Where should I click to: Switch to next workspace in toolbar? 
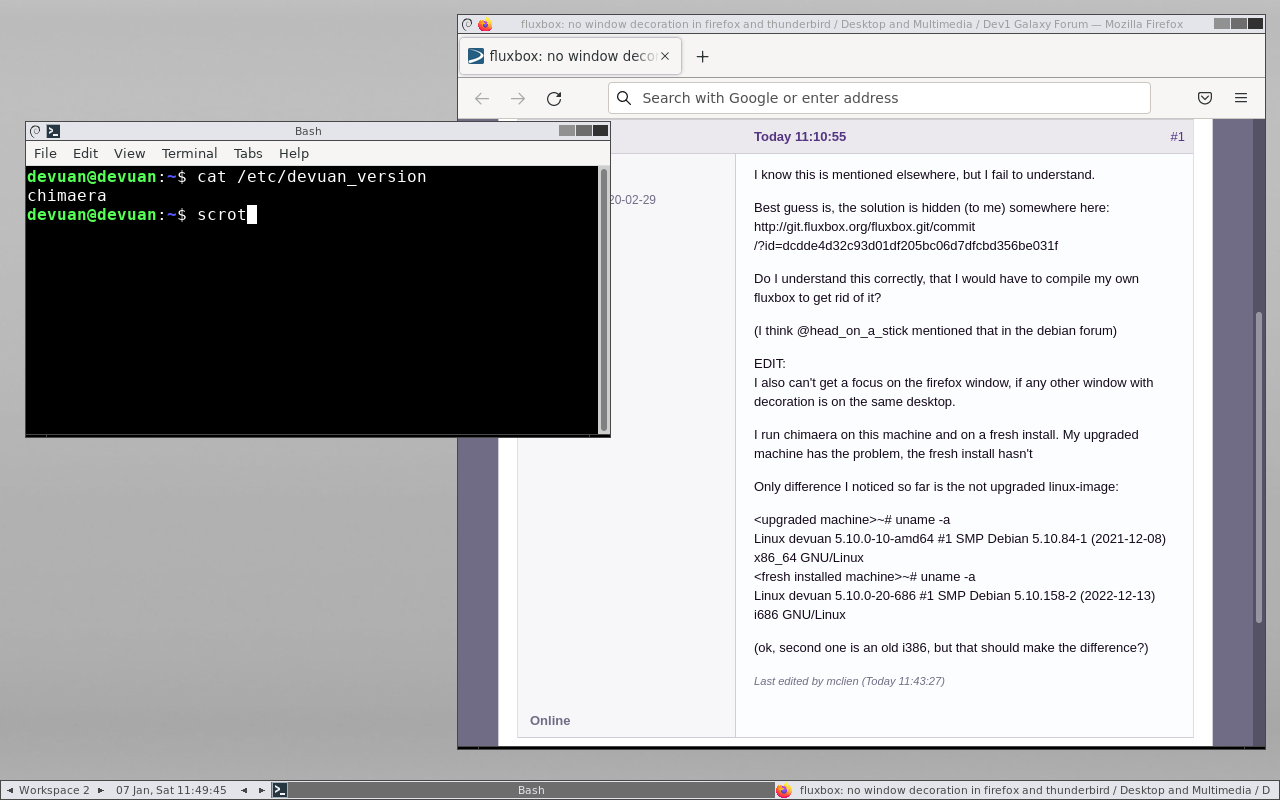pyautogui.click(x=100, y=790)
